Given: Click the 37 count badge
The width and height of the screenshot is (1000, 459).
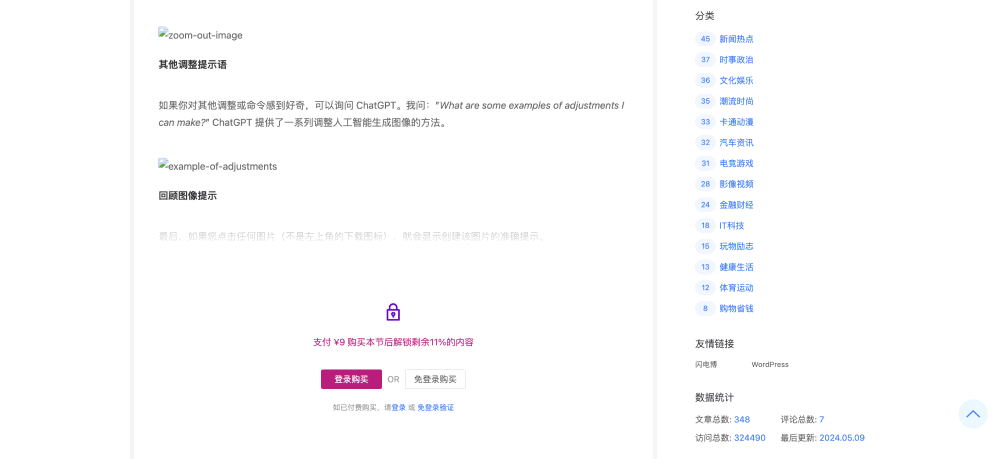Looking at the screenshot, I should [705, 60].
